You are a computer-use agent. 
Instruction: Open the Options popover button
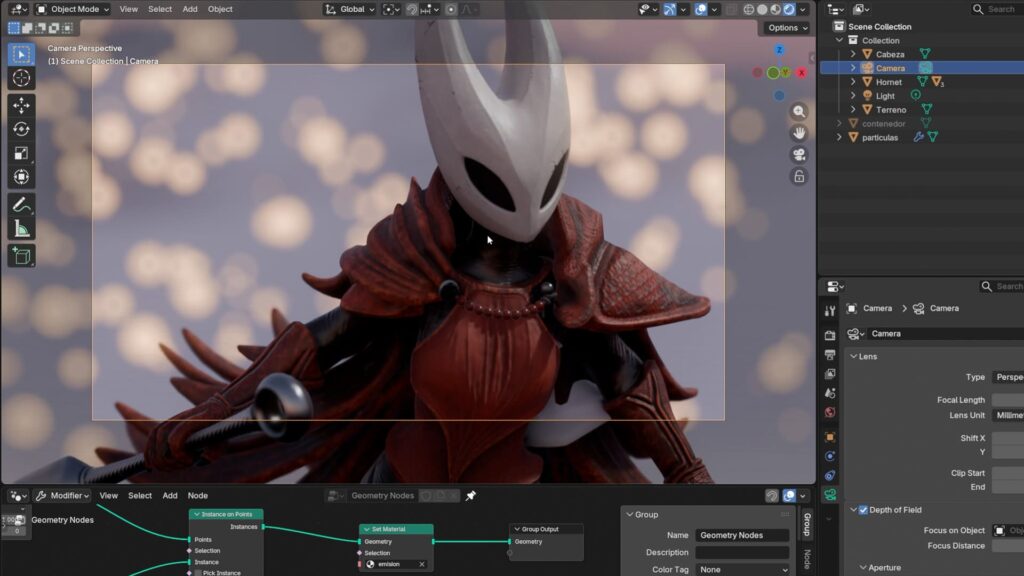coord(786,28)
